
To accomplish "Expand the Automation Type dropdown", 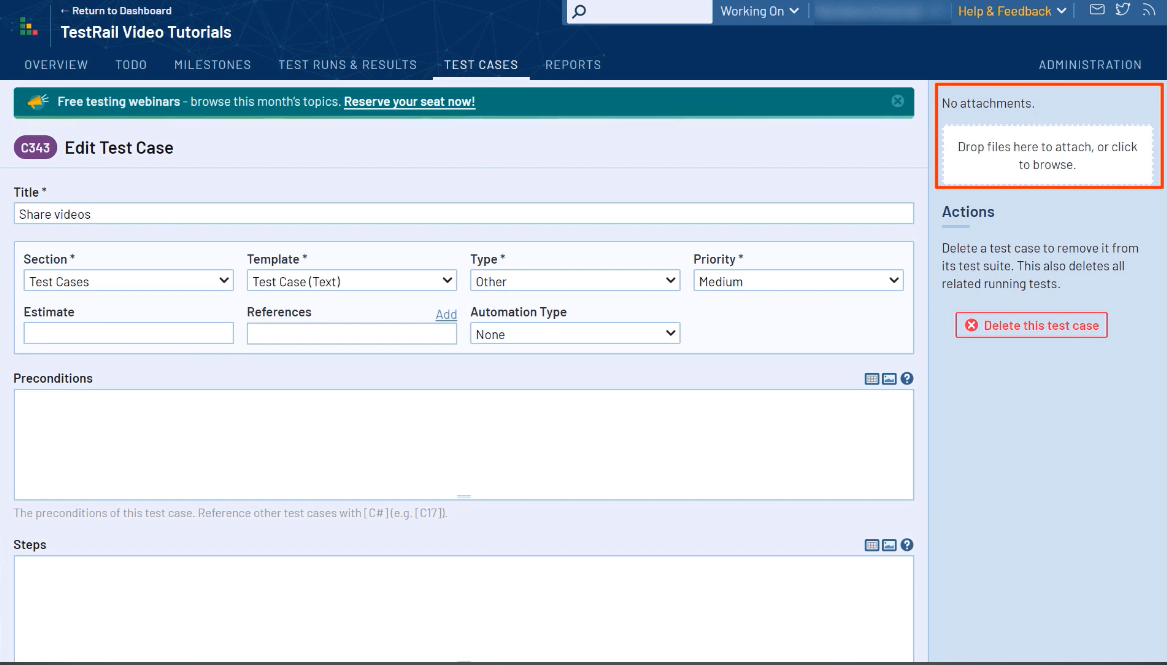I will point(575,334).
